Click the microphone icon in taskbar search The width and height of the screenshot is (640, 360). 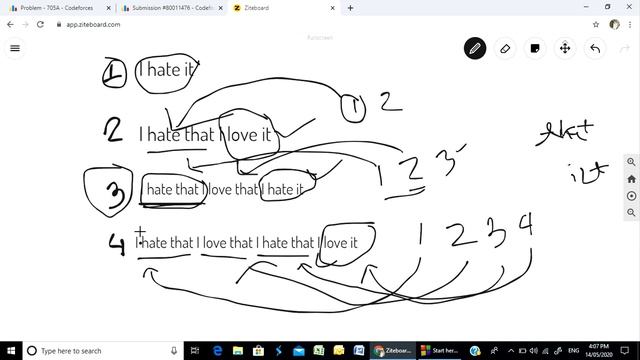[x=174, y=351]
